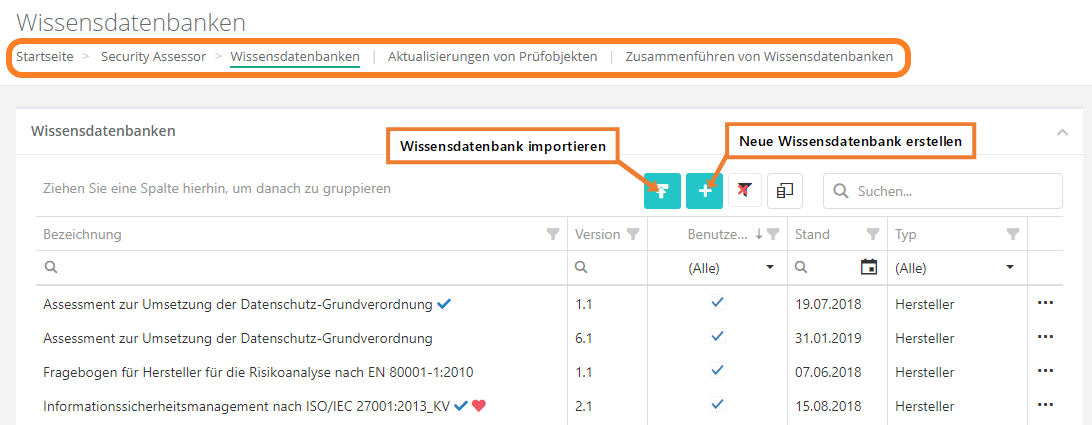Open the Typ column (Alle) filter dropdown
1092x425 pixels.
(1010, 268)
